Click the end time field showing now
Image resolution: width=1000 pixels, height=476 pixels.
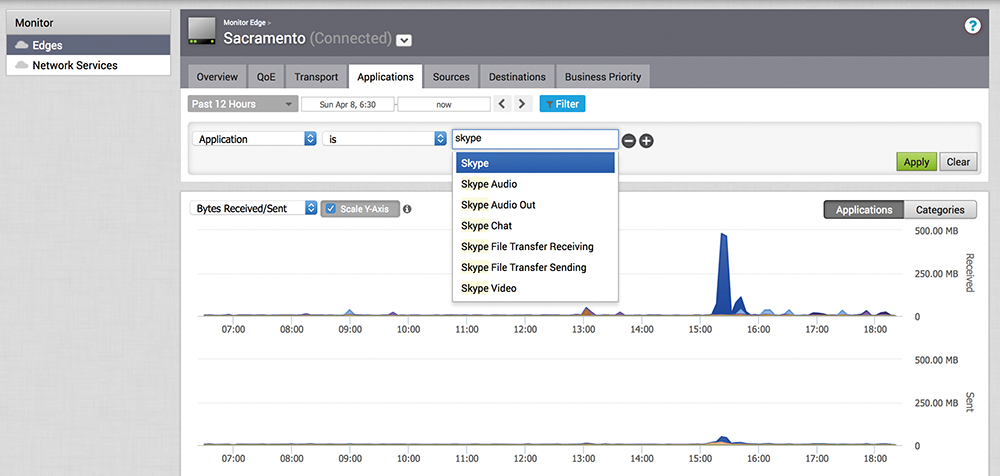[444, 104]
